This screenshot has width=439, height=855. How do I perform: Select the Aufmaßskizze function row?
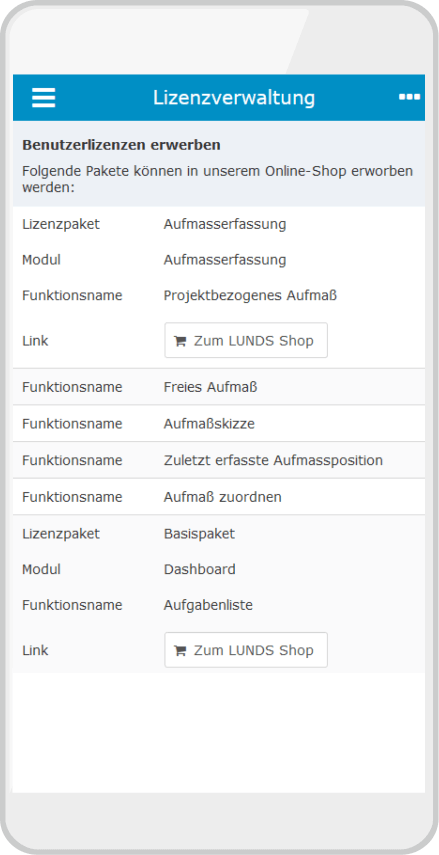point(219,424)
